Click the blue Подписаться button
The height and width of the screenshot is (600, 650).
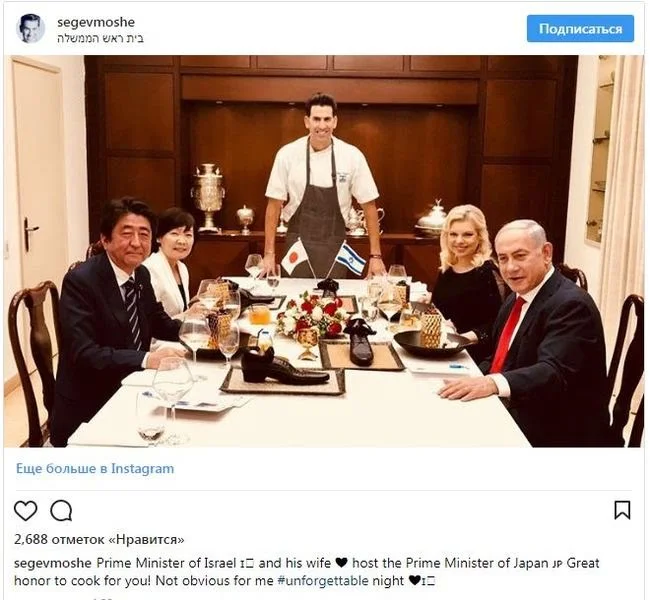[580, 29]
